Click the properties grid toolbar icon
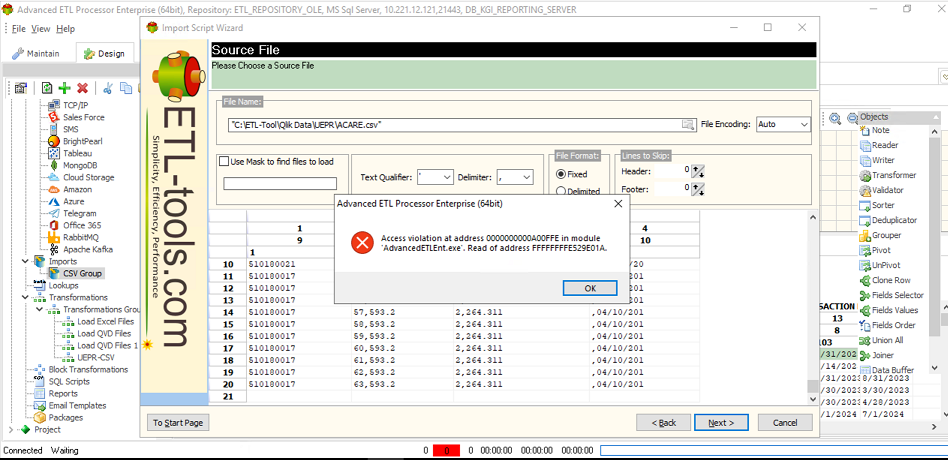The width and height of the screenshot is (948, 460). coord(22,88)
